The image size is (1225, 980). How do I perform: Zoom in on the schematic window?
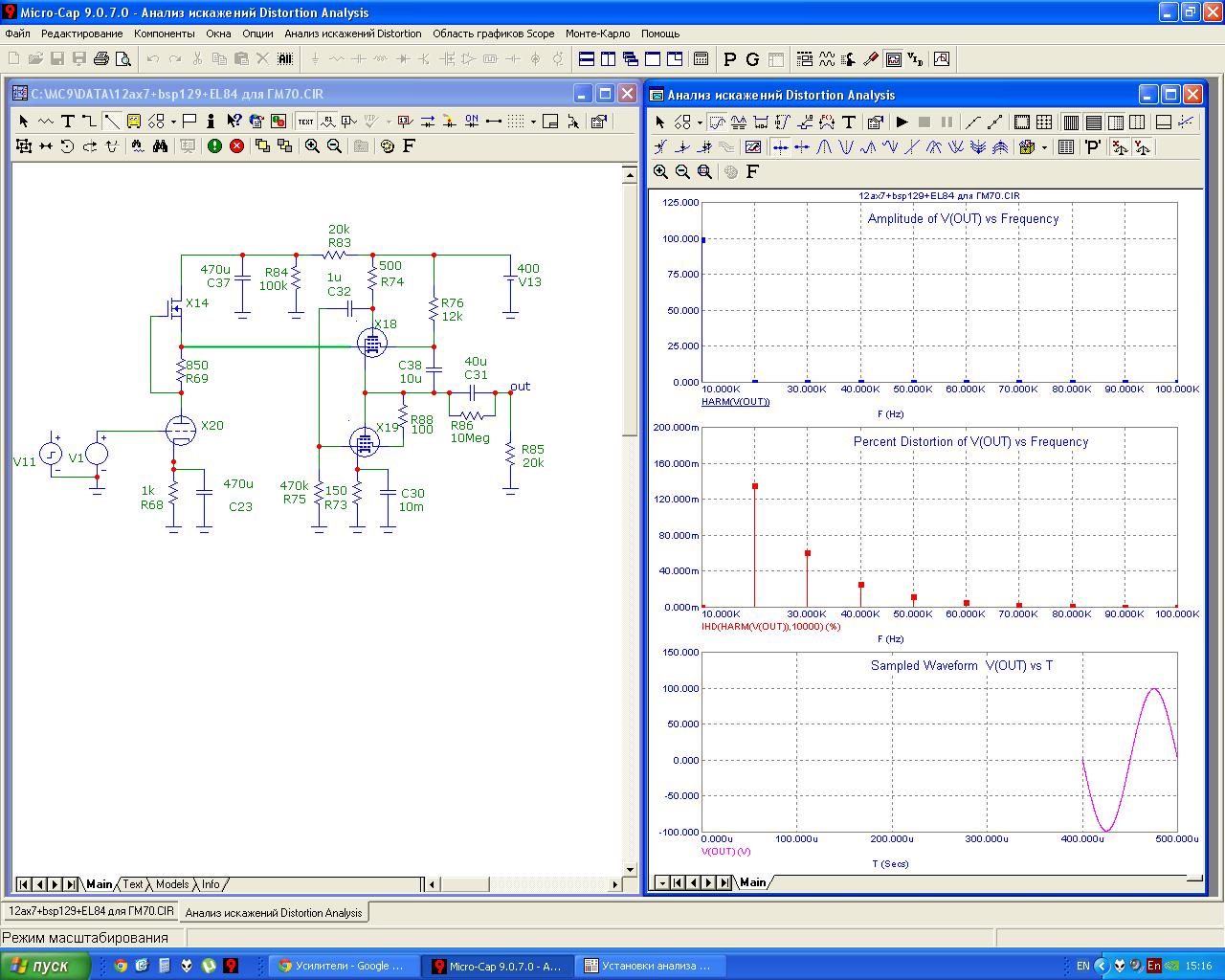click(x=312, y=146)
